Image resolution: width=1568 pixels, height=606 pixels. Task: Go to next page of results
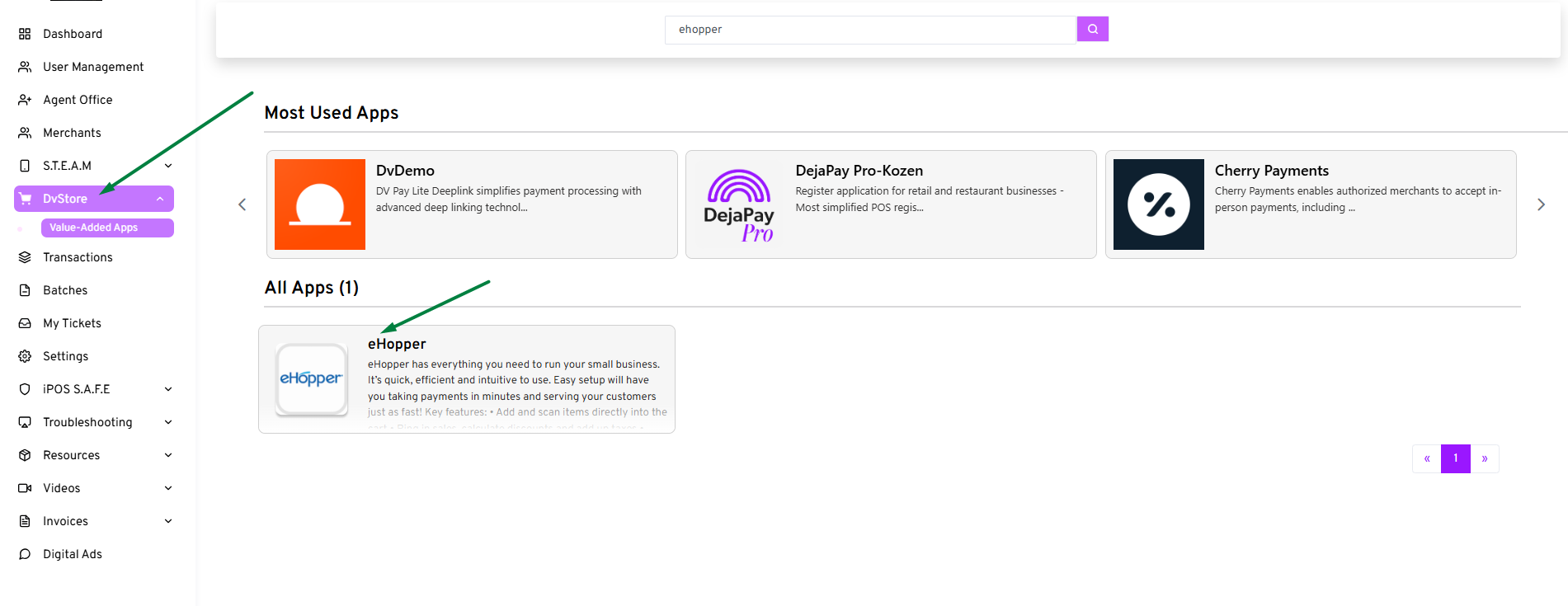1485,458
